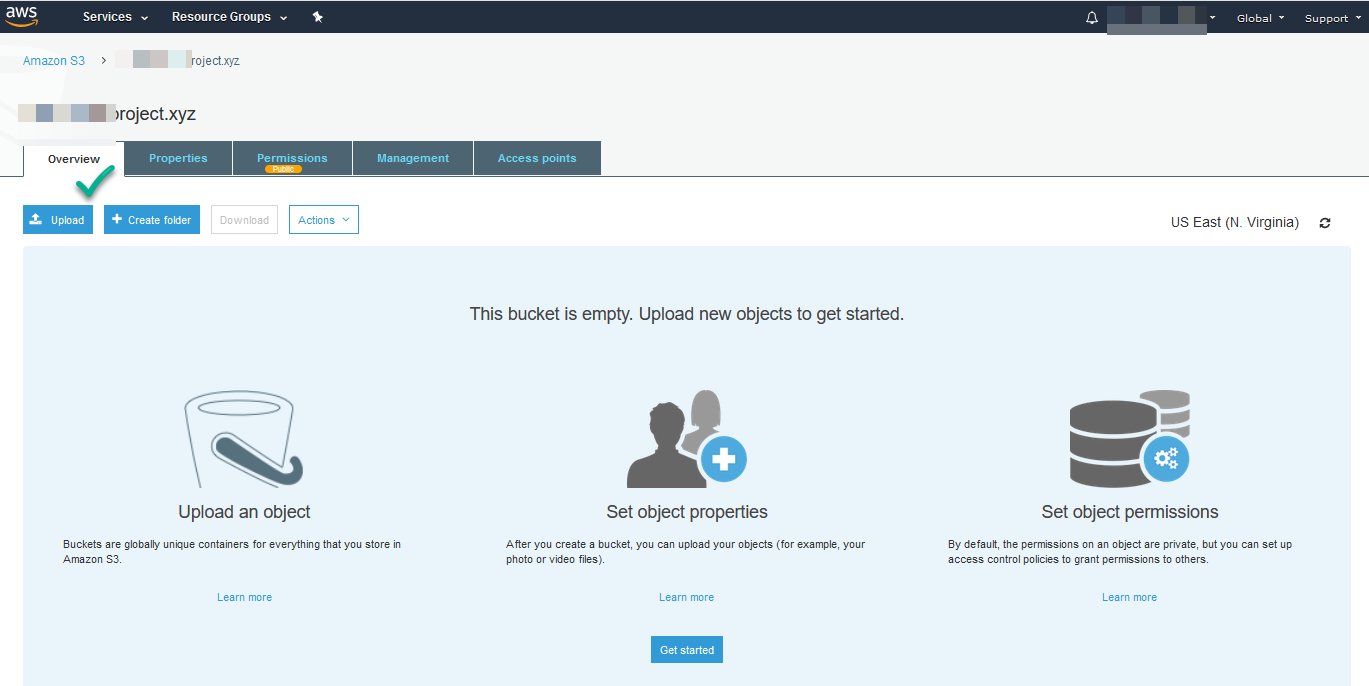Click the bucket illustration above Upload an object
The height and width of the screenshot is (686, 1369).
pyautogui.click(x=243, y=438)
